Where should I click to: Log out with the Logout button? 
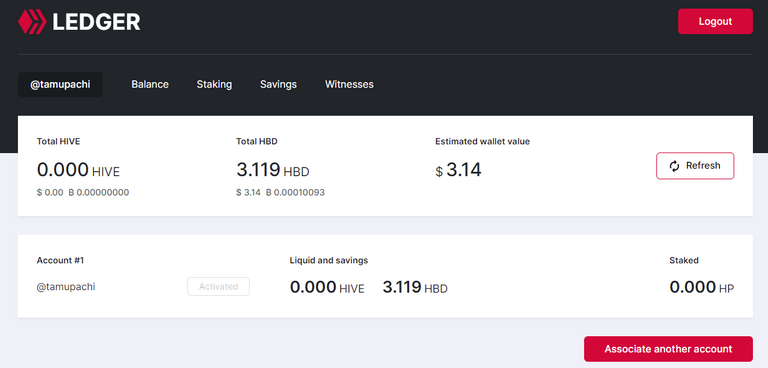coord(715,22)
